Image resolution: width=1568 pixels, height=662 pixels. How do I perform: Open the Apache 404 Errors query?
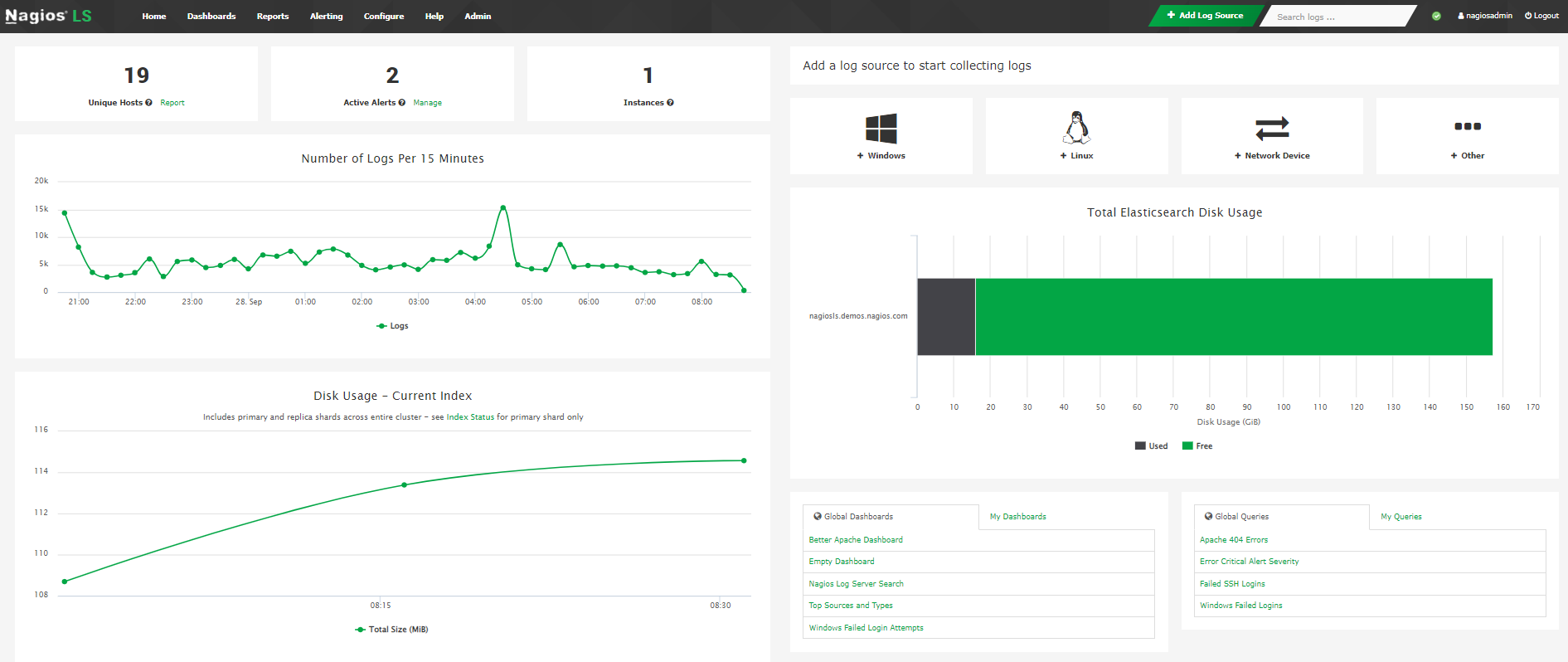(x=1233, y=540)
